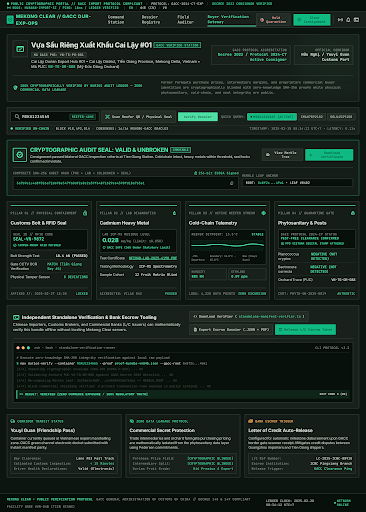Open the lab test certificate PDF link
Viewport: 366px width, 512px height.
(153, 258)
